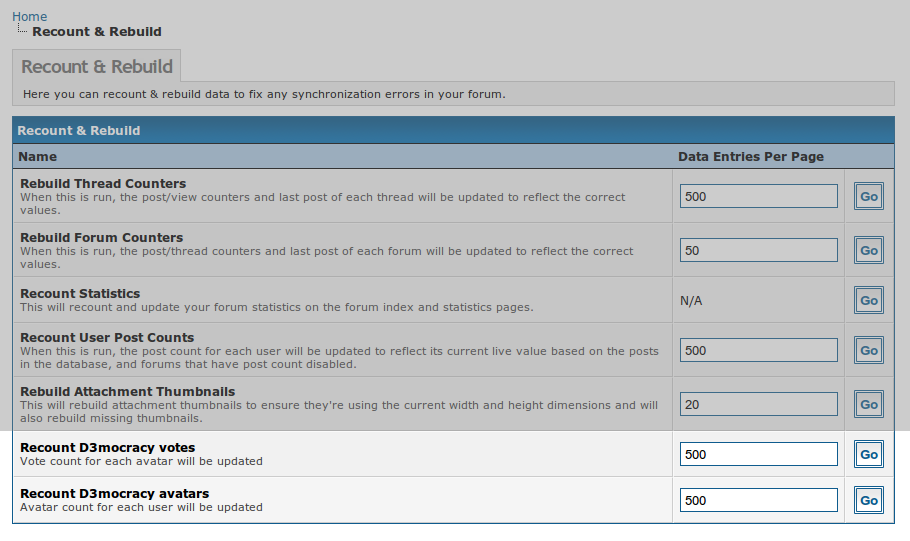Click the Recount & Rebuild breadcrumb text

pos(96,32)
